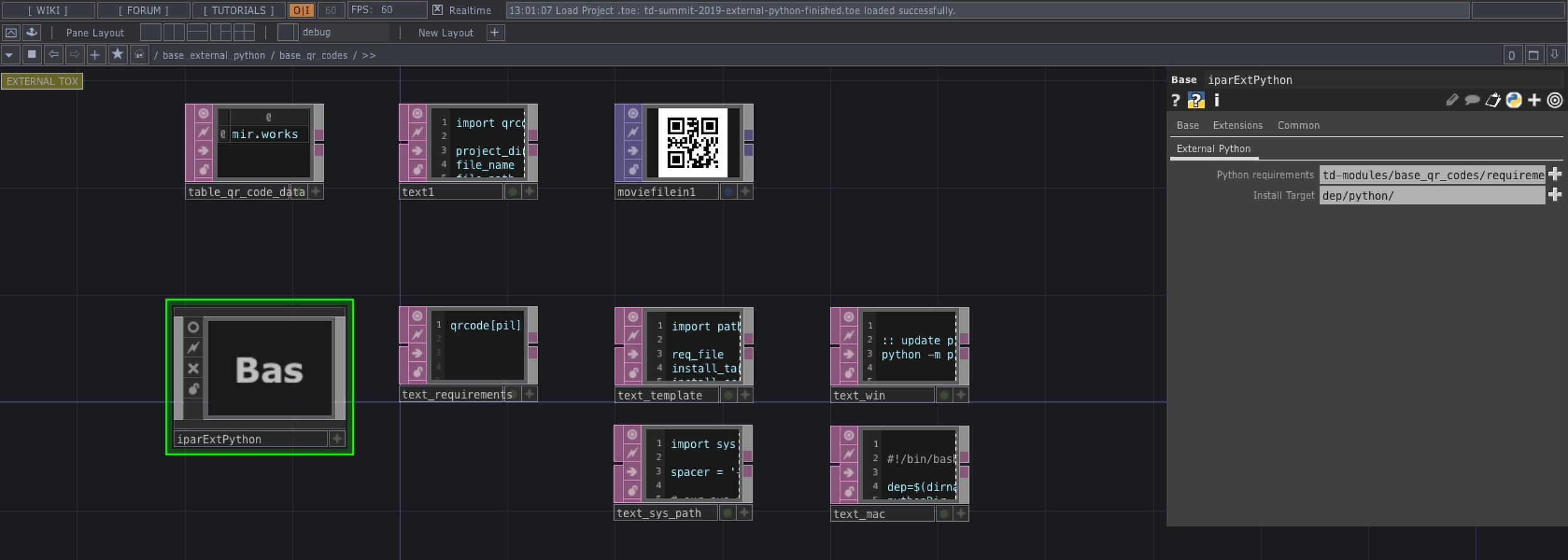Image resolution: width=1568 pixels, height=560 pixels.
Task: Click the clipboard copy parameters icon
Action: 1493,100
